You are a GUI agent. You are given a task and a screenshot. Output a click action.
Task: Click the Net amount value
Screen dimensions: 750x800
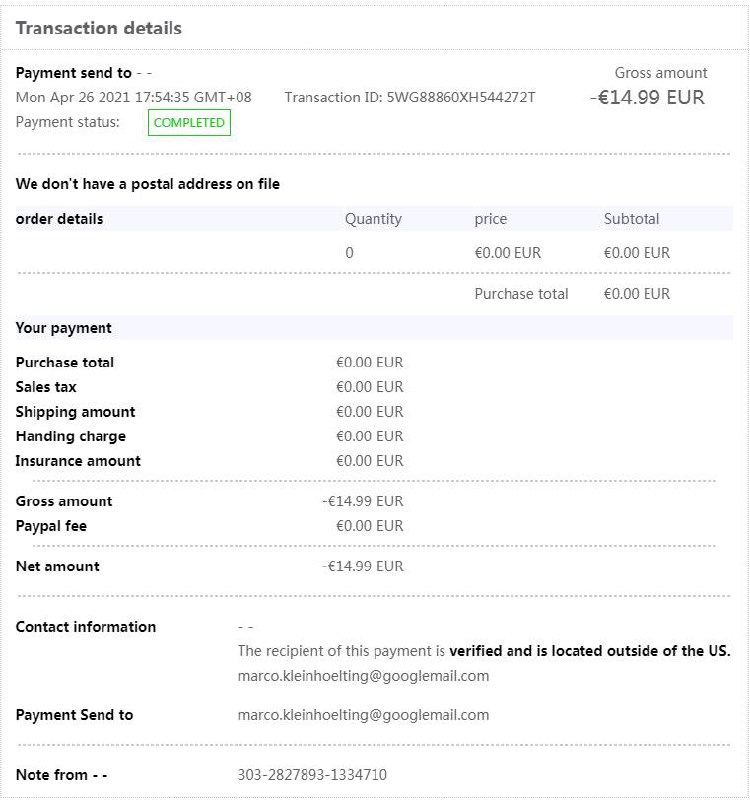[363, 566]
